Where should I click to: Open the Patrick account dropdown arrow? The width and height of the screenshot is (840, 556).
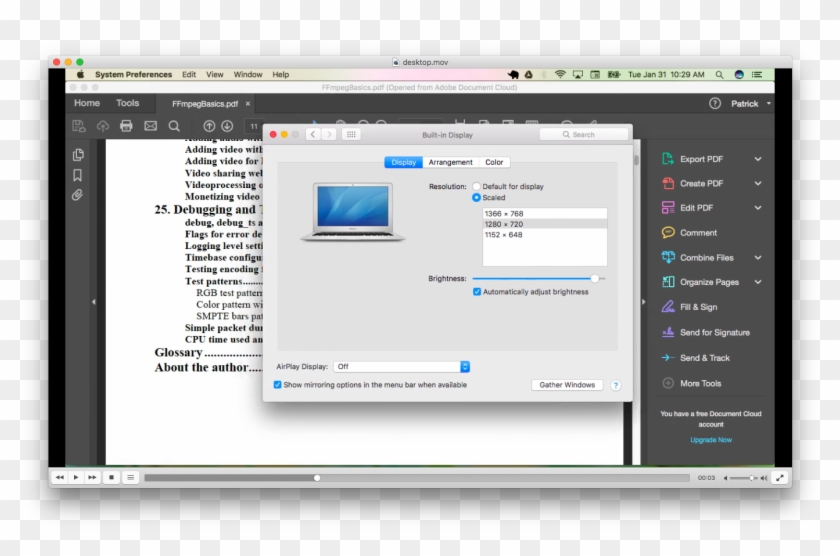pos(769,103)
